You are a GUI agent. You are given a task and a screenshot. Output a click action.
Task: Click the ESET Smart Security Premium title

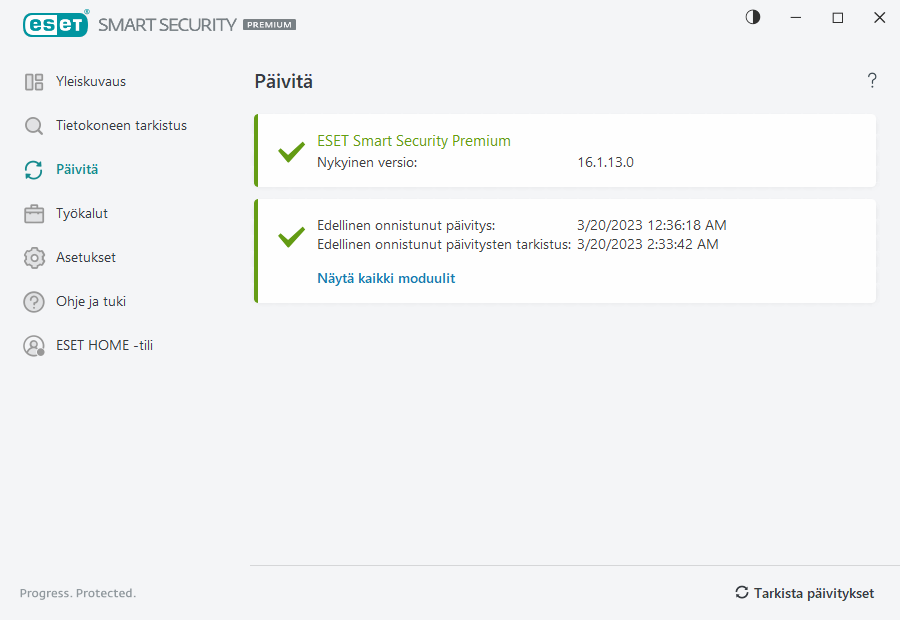414,141
